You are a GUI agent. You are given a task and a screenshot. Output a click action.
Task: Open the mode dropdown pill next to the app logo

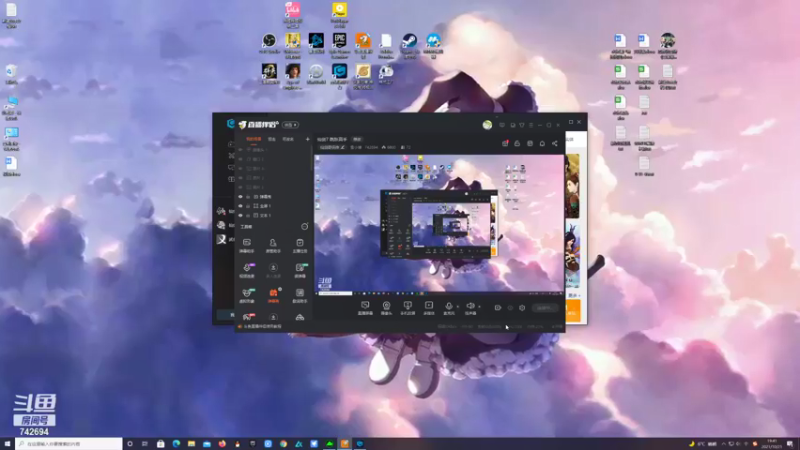(x=290, y=125)
